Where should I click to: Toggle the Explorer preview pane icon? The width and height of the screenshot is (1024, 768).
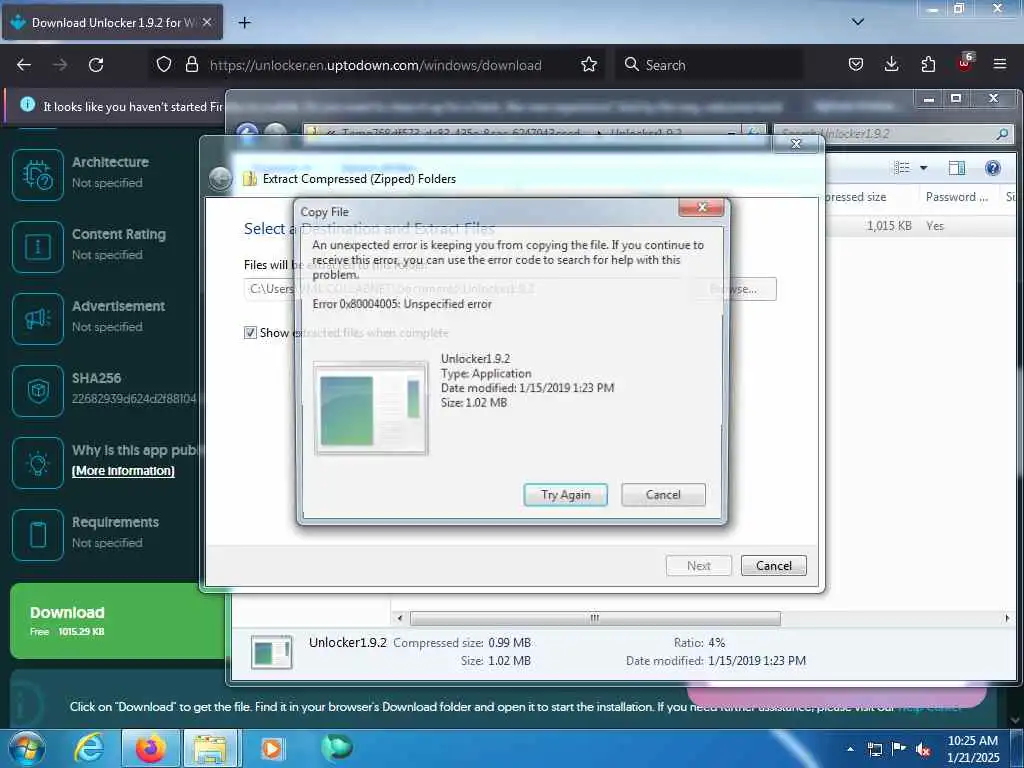tap(957, 168)
